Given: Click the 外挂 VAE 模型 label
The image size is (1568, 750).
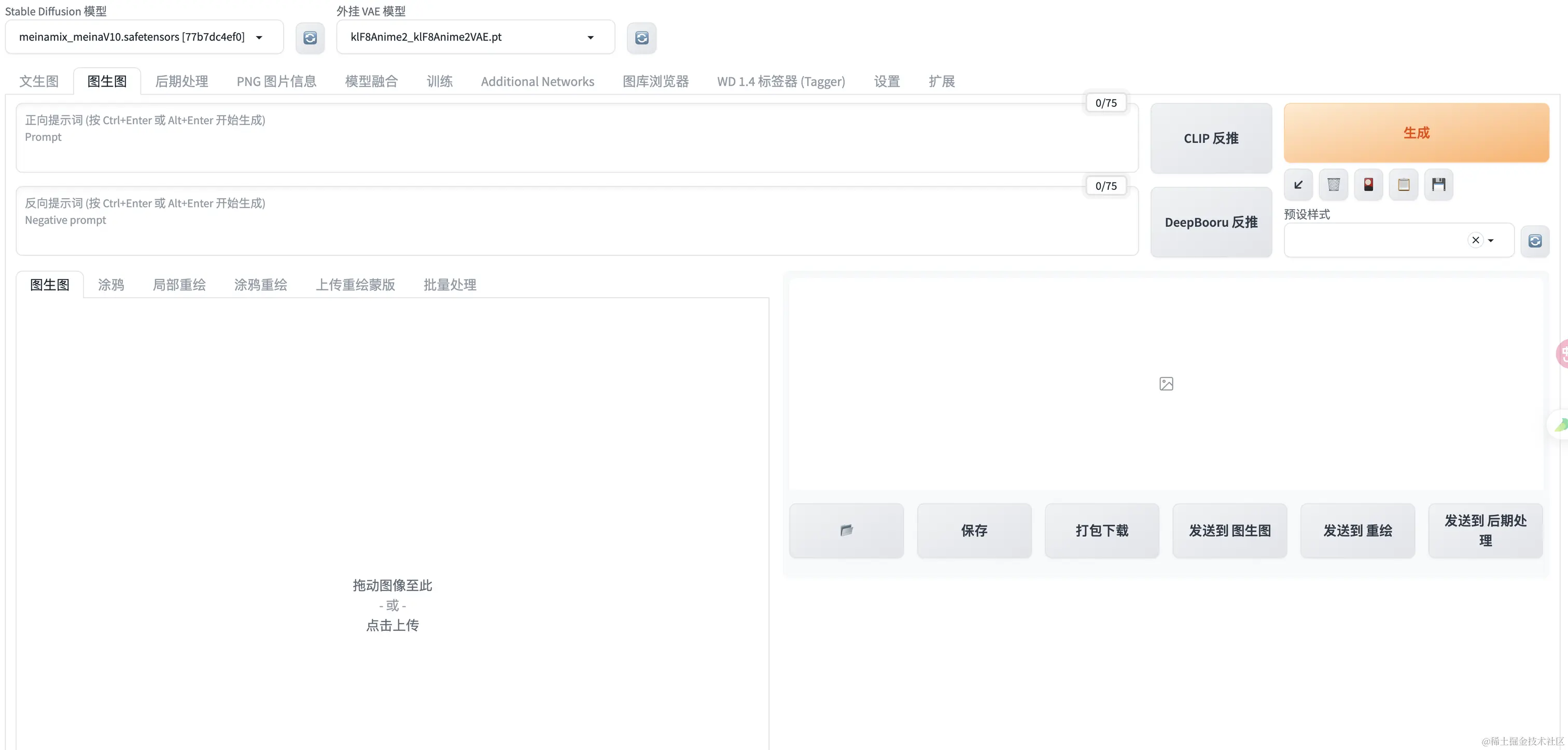Looking at the screenshot, I should [371, 11].
